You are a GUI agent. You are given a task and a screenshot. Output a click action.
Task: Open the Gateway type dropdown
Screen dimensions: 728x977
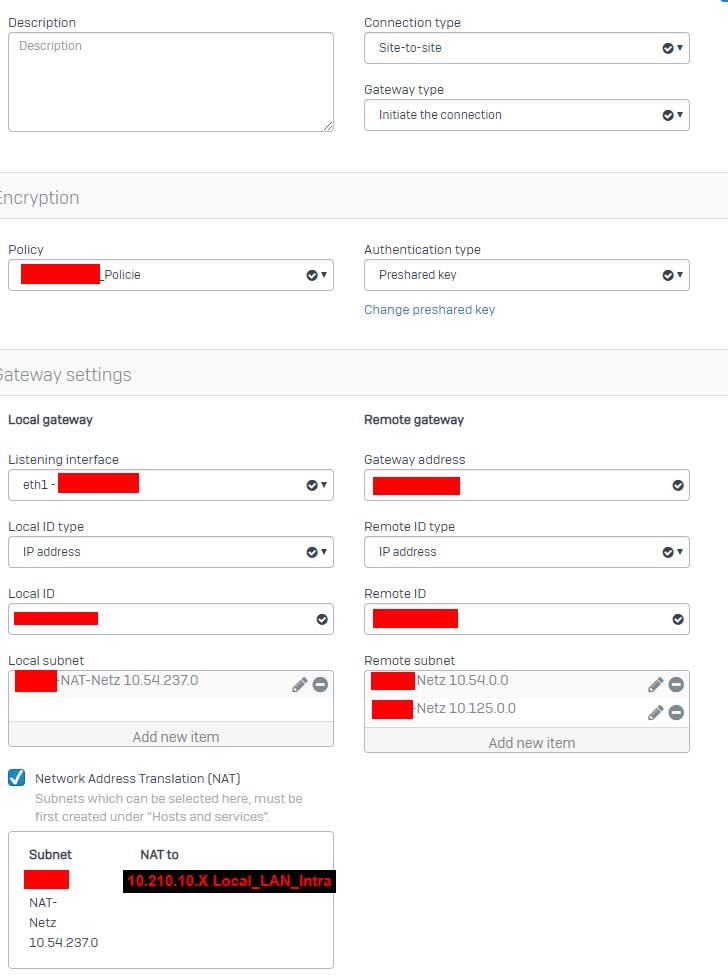pyautogui.click(x=526, y=115)
